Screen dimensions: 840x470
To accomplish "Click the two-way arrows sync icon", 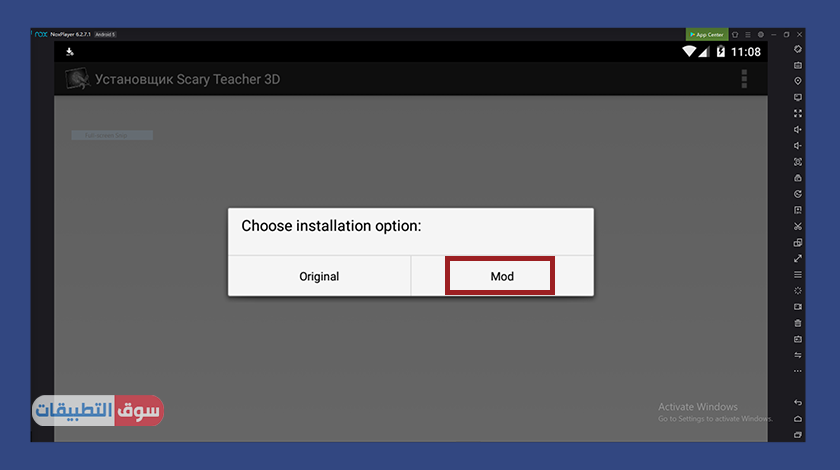I will pos(798,355).
